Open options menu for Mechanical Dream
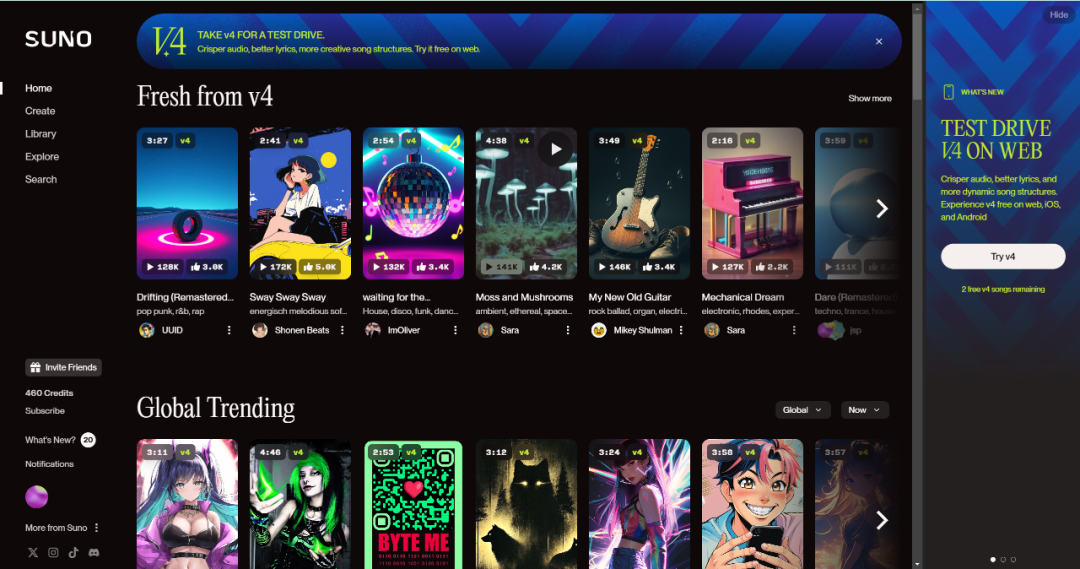 (x=794, y=330)
